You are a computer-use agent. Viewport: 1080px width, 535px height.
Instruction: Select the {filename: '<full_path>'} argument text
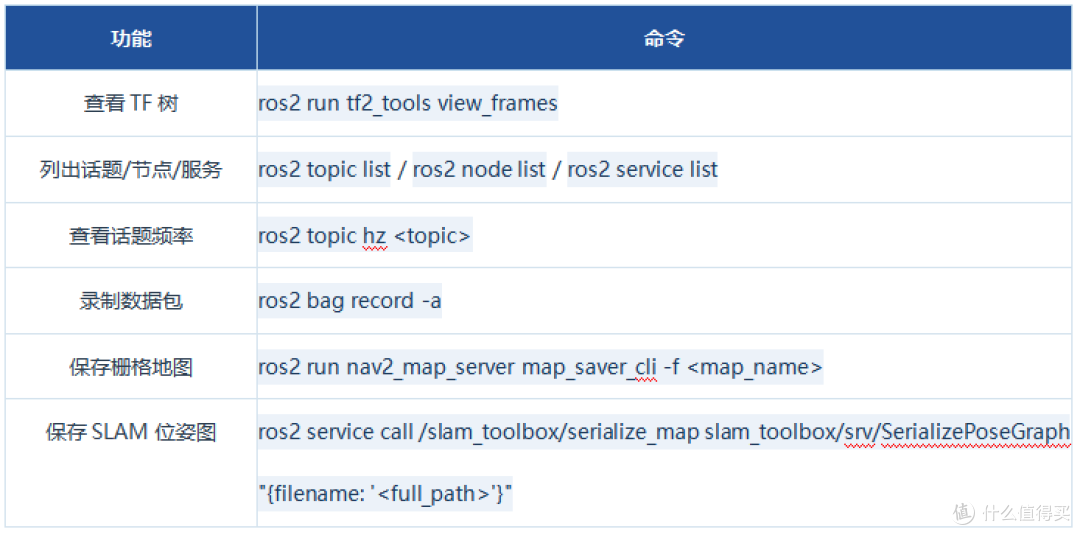386,494
